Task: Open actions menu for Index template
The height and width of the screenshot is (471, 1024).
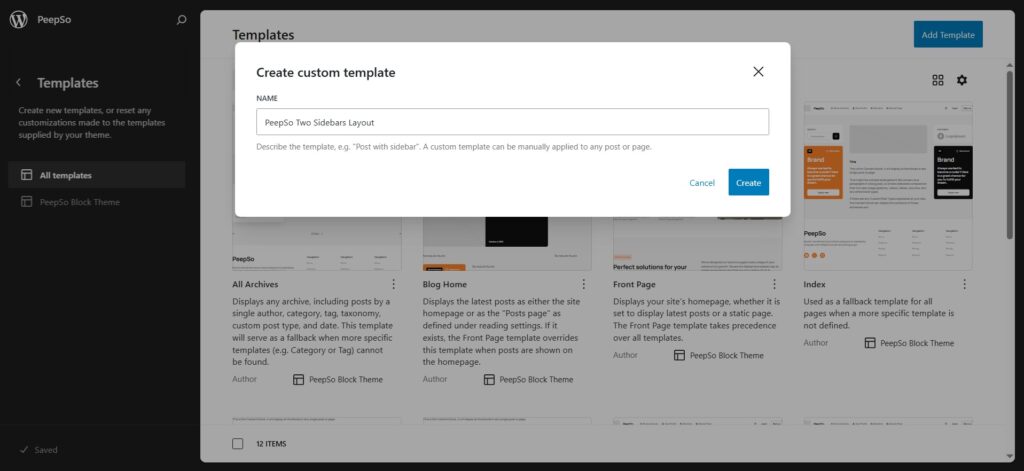Action: pos(965,284)
